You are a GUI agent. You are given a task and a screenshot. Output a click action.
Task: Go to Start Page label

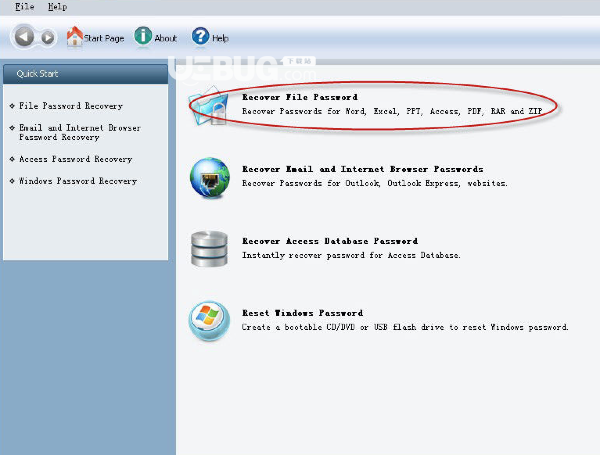pos(104,38)
